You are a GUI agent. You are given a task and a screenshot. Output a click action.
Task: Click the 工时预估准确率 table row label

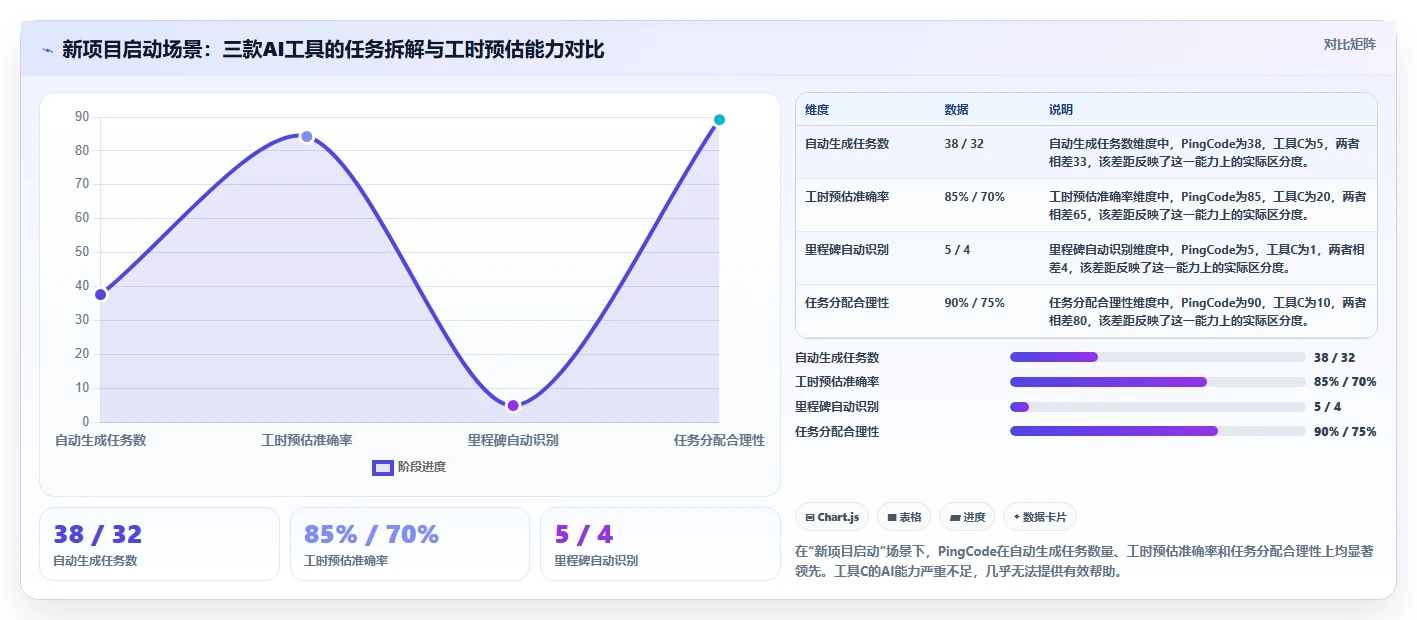[847, 197]
